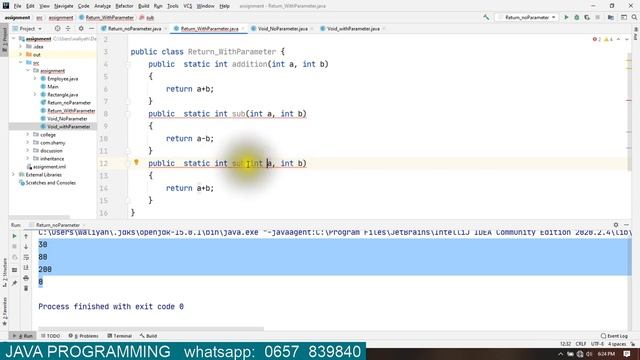Pin the Run tab
The height and width of the screenshot is (360, 640).
14,283
